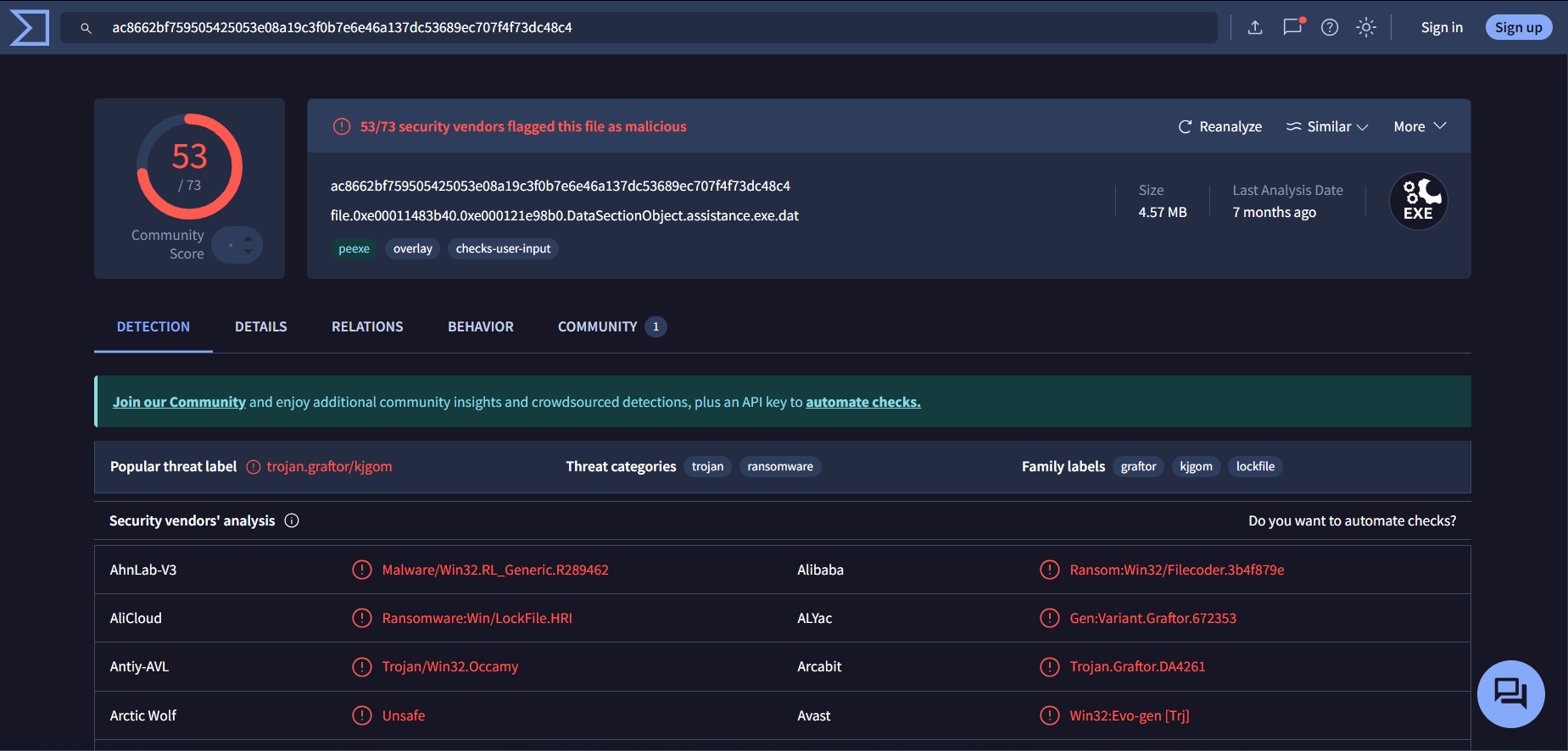Vote up on community score
This screenshot has height=751, width=1568.
tap(248, 239)
